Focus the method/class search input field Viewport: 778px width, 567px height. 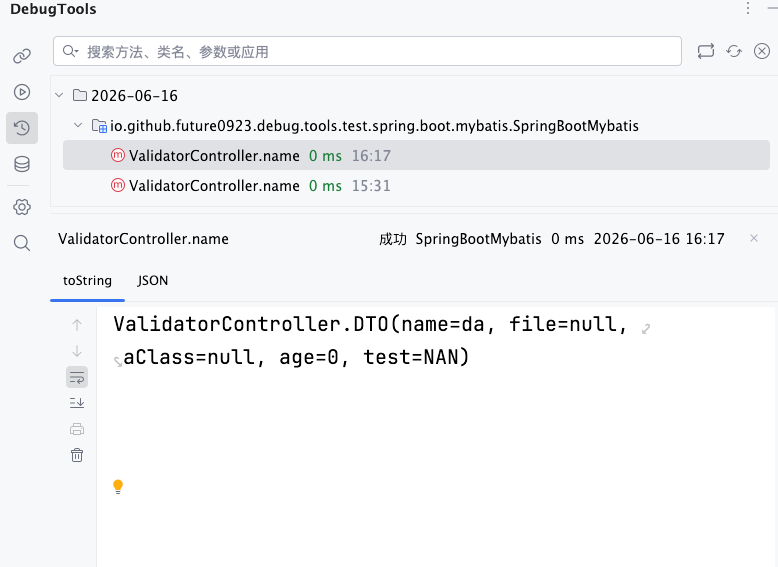click(x=367, y=51)
